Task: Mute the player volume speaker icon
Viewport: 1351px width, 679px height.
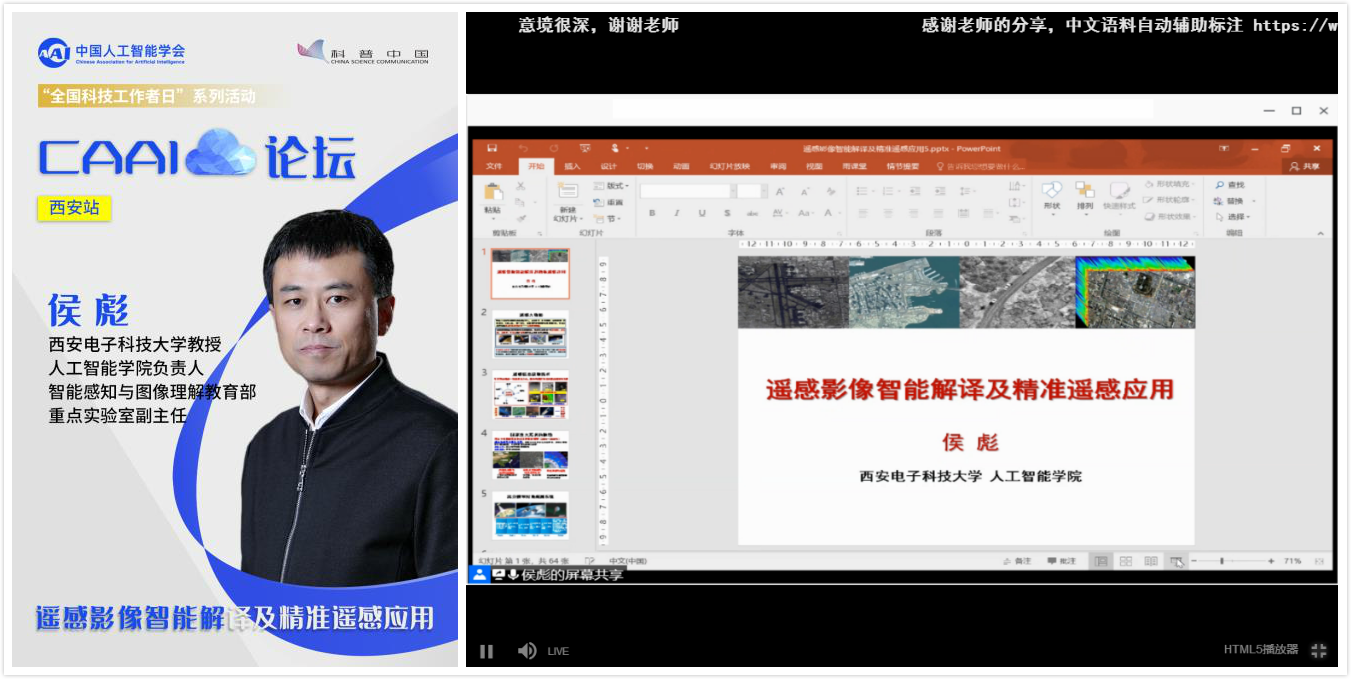Action: [527, 651]
